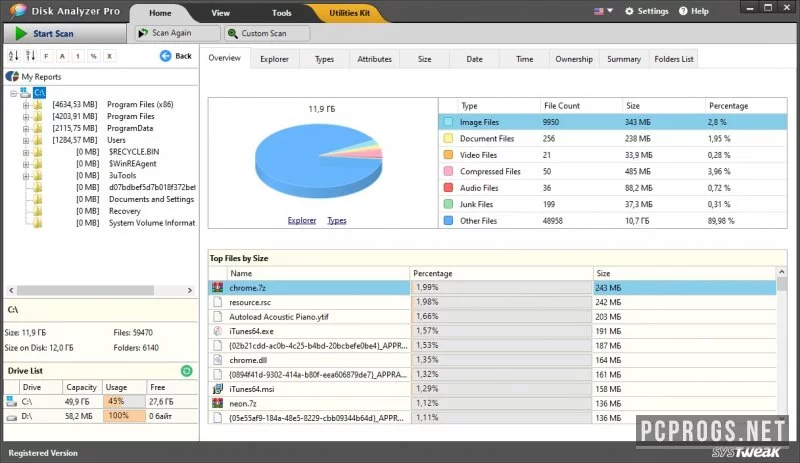Viewport: 800px width, 463px height.
Task: Click the pie chart graphic
Action: (318, 160)
